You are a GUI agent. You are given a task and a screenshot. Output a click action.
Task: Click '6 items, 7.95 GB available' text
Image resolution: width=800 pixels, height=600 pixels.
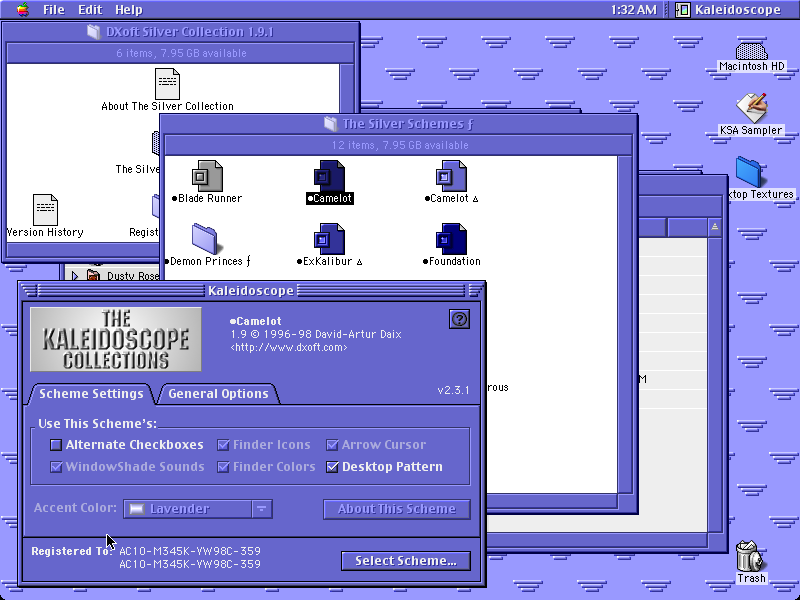(181, 53)
